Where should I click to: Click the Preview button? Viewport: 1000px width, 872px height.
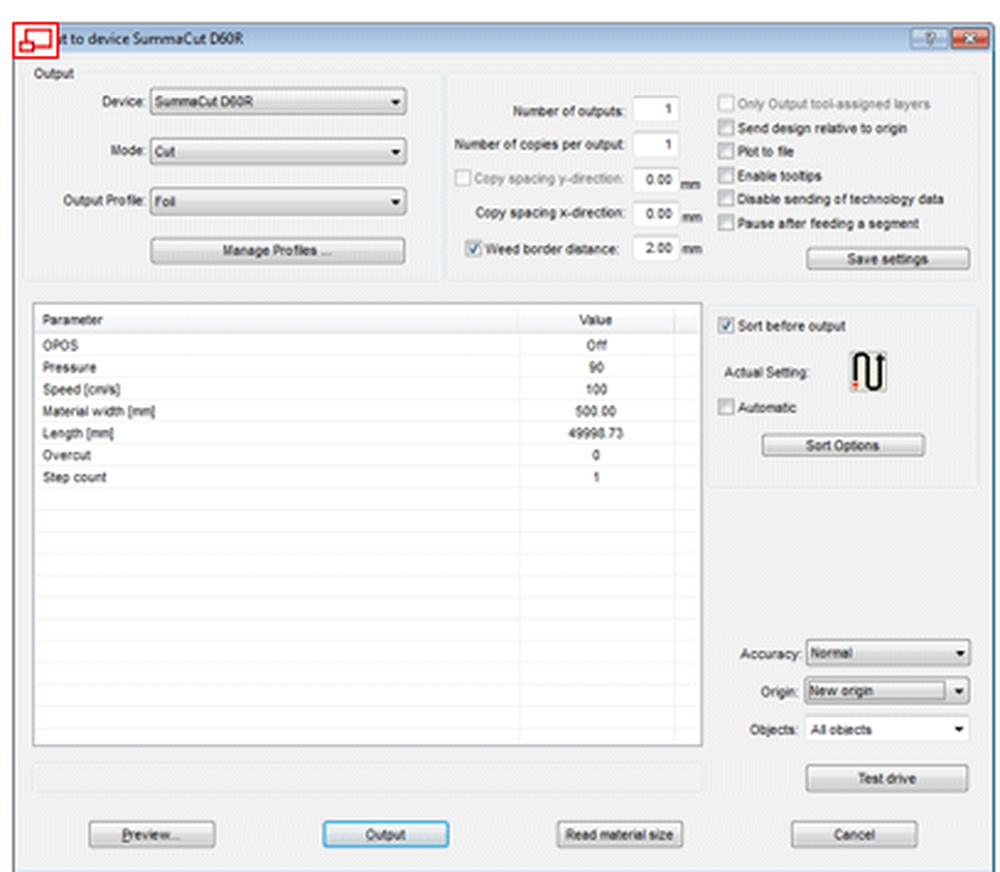(152, 834)
